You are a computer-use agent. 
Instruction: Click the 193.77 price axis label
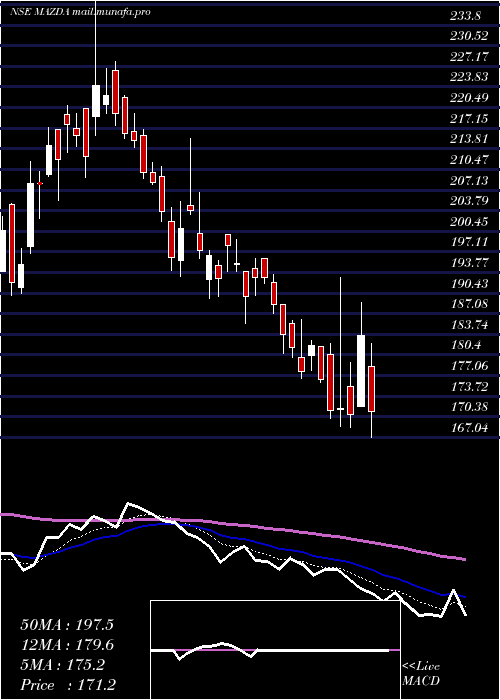pos(469,262)
